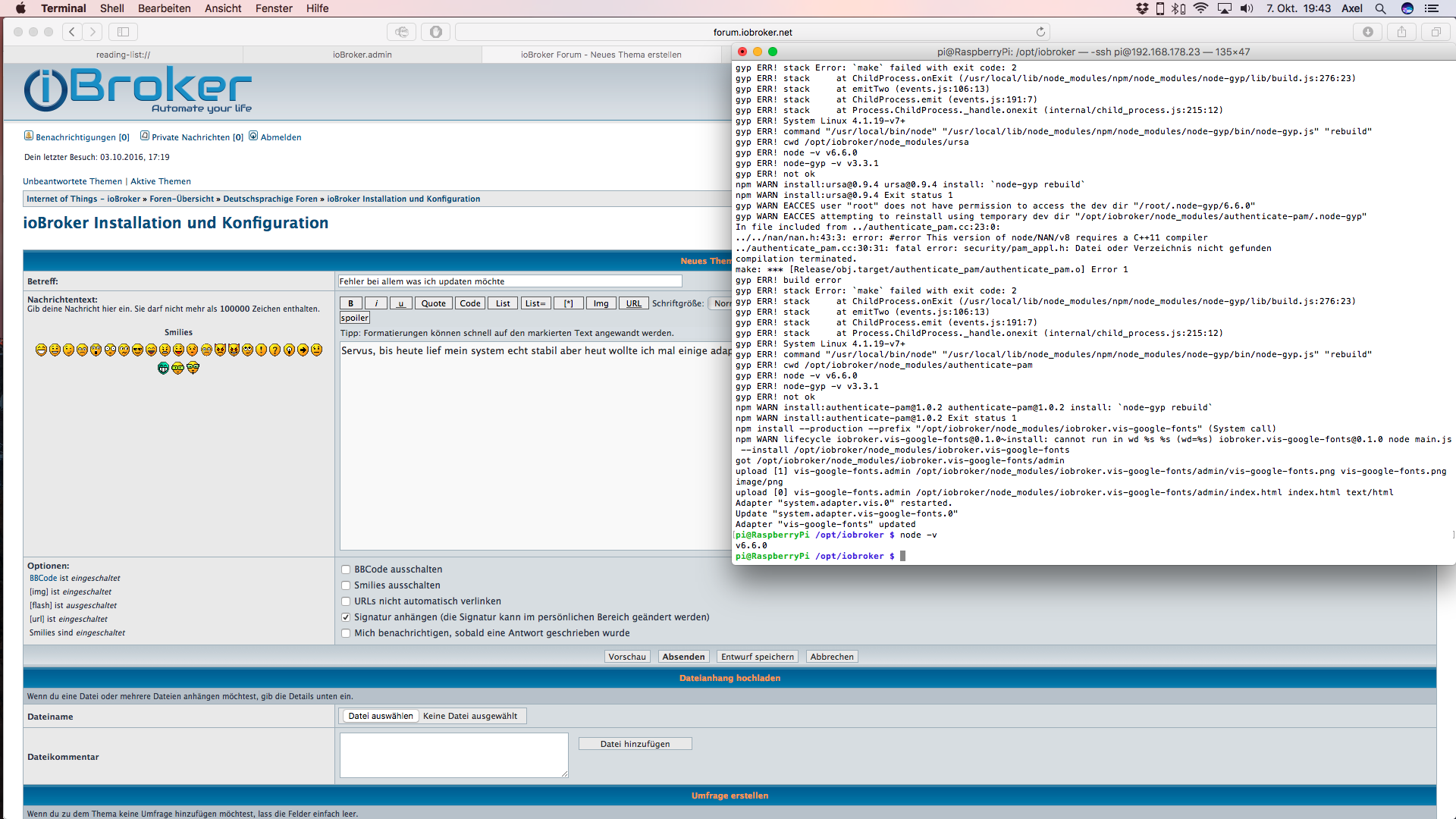1456x819 pixels.
Task: Click the Safari share icon
Action: (1401, 32)
